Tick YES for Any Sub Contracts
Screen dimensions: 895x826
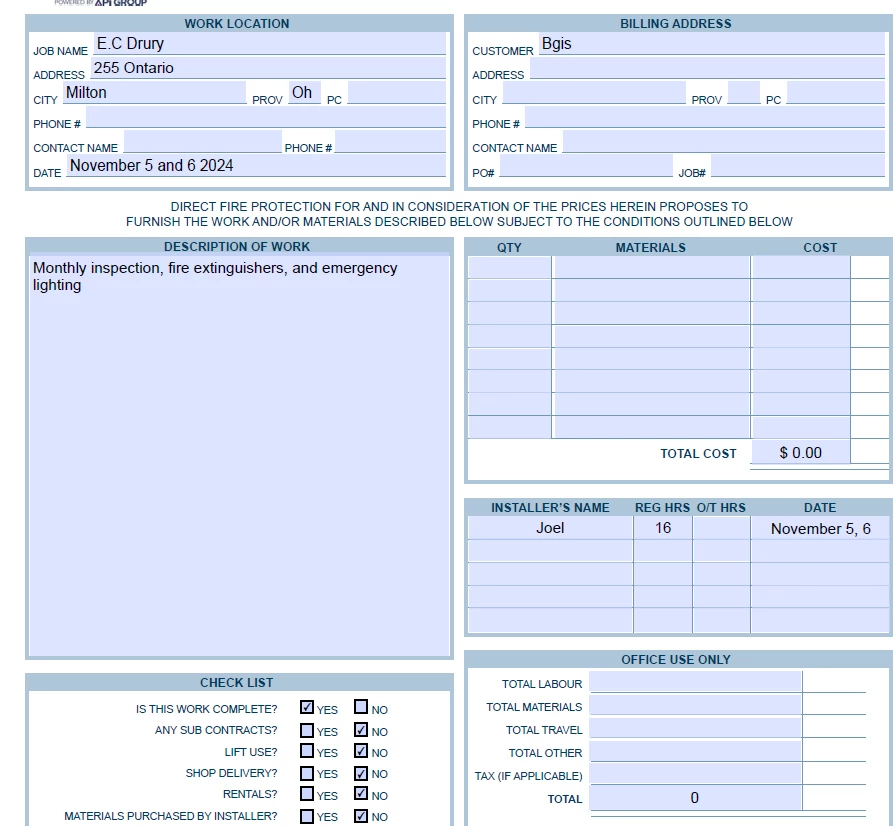coord(307,730)
